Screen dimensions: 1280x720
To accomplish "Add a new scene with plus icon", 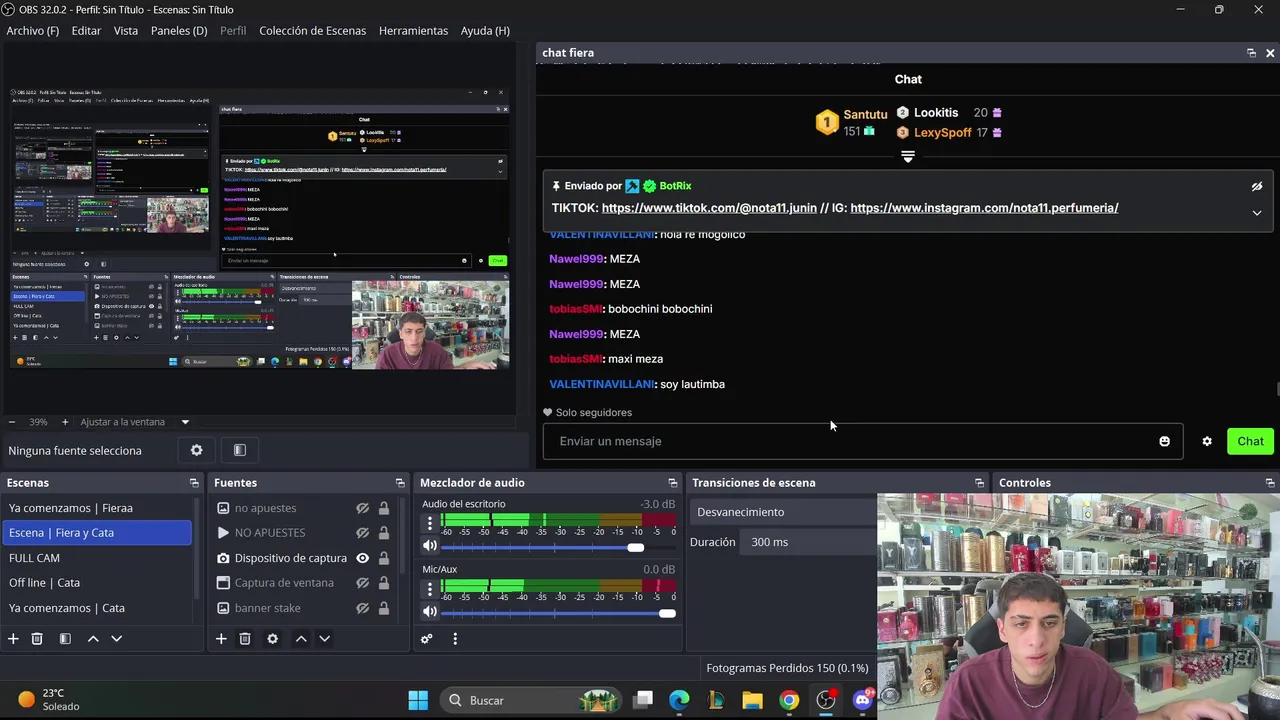I will coord(13,639).
